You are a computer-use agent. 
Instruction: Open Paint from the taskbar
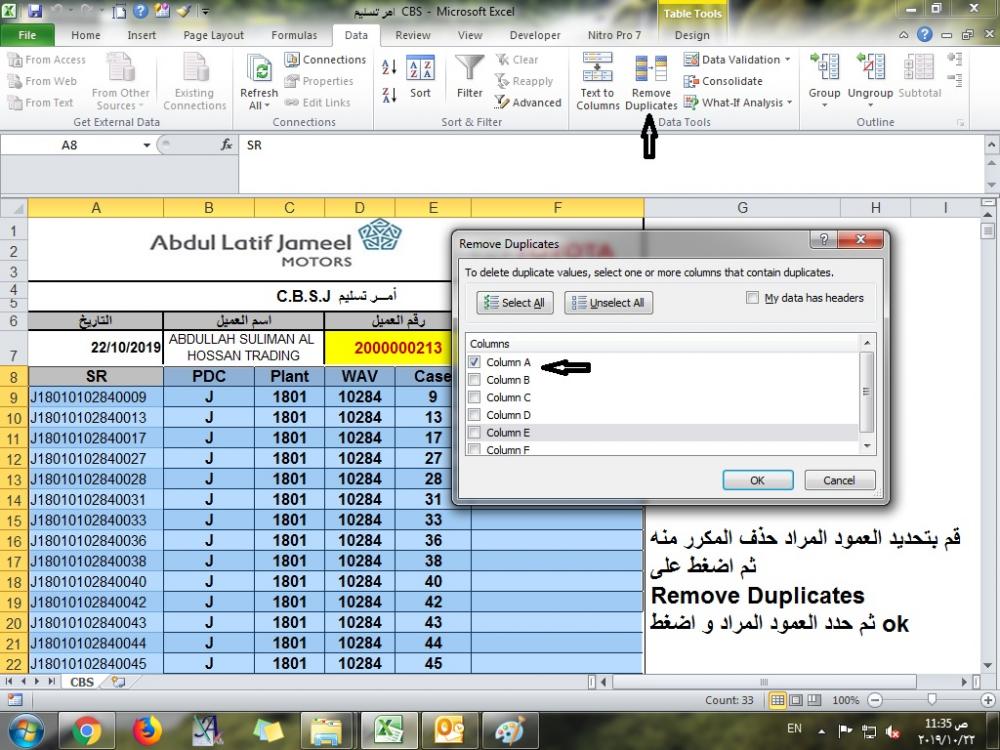[509, 730]
